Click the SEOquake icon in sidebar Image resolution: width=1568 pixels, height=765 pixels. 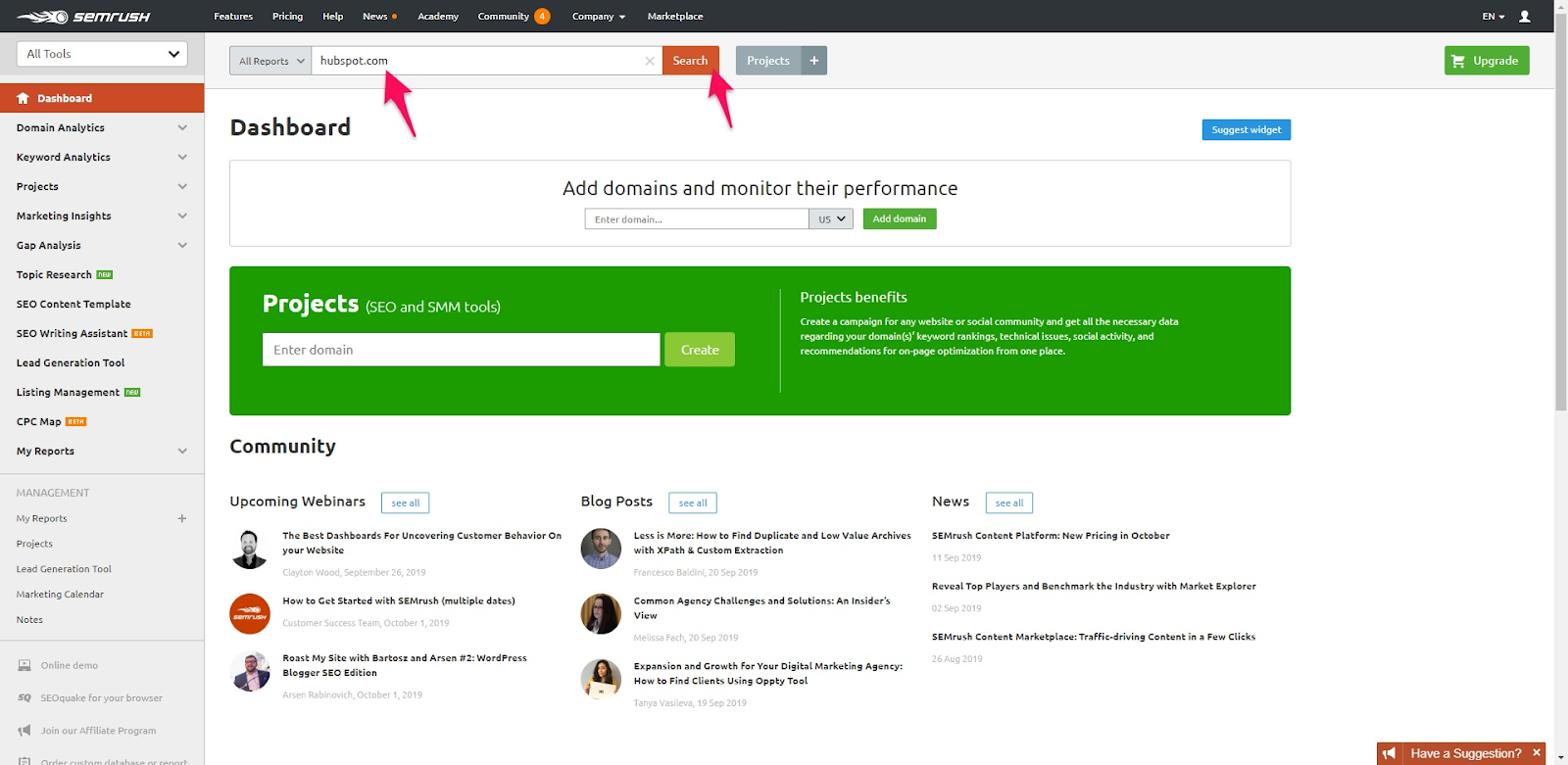[24, 697]
